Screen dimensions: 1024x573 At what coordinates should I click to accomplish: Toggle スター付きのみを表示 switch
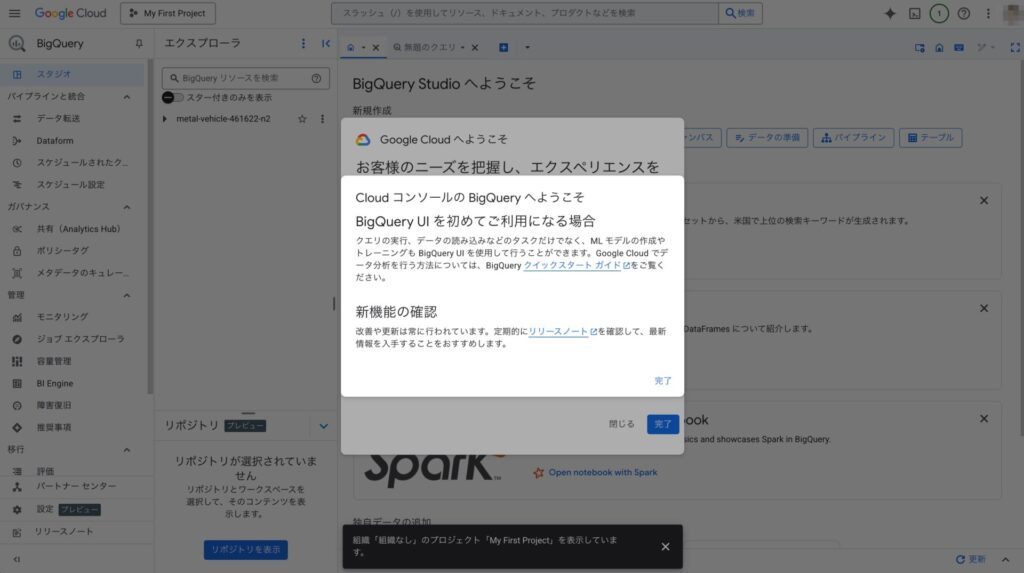[x=172, y=97]
